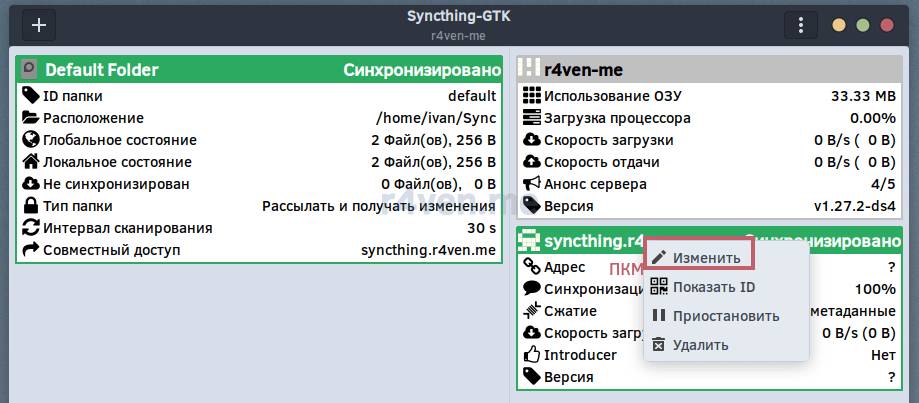Choose Показать ID from context menu
The width and height of the screenshot is (919, 403).
[713, 287]
